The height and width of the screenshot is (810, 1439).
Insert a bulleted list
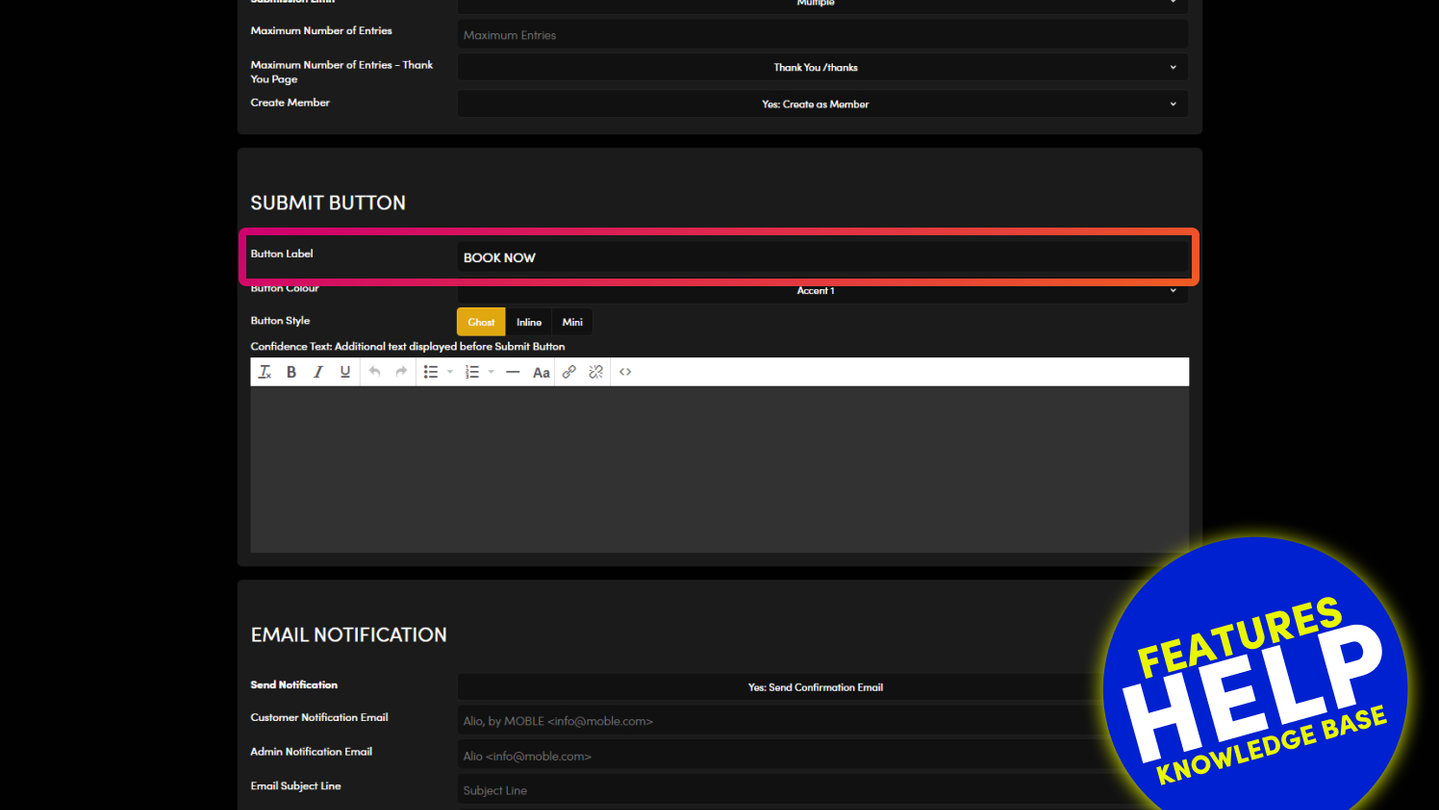(430, 372)
